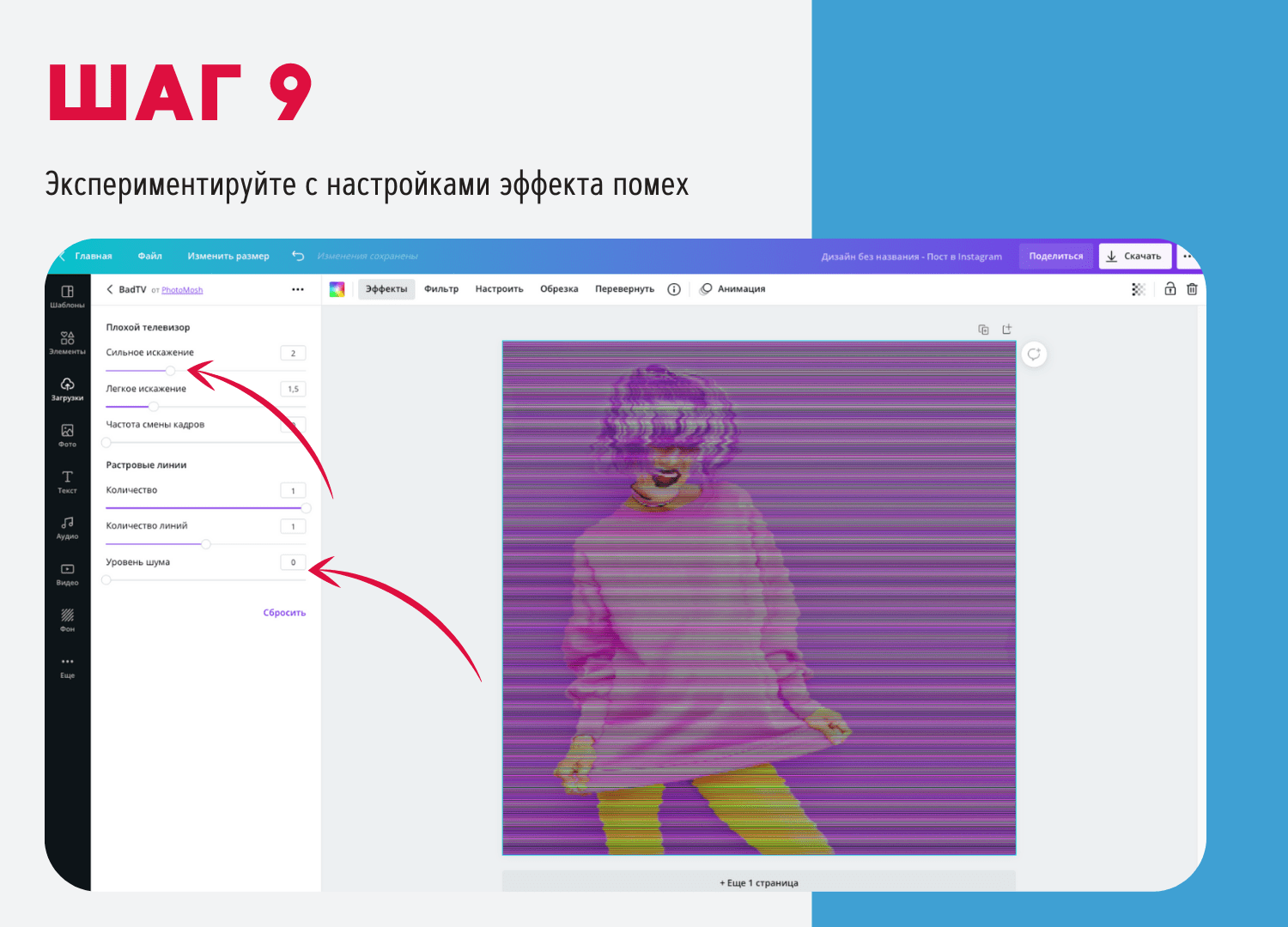The image size is (1288, 927).
Task: Click the lock icon in toolbar
Action: pyautogui.click(x=1170, y=289)
